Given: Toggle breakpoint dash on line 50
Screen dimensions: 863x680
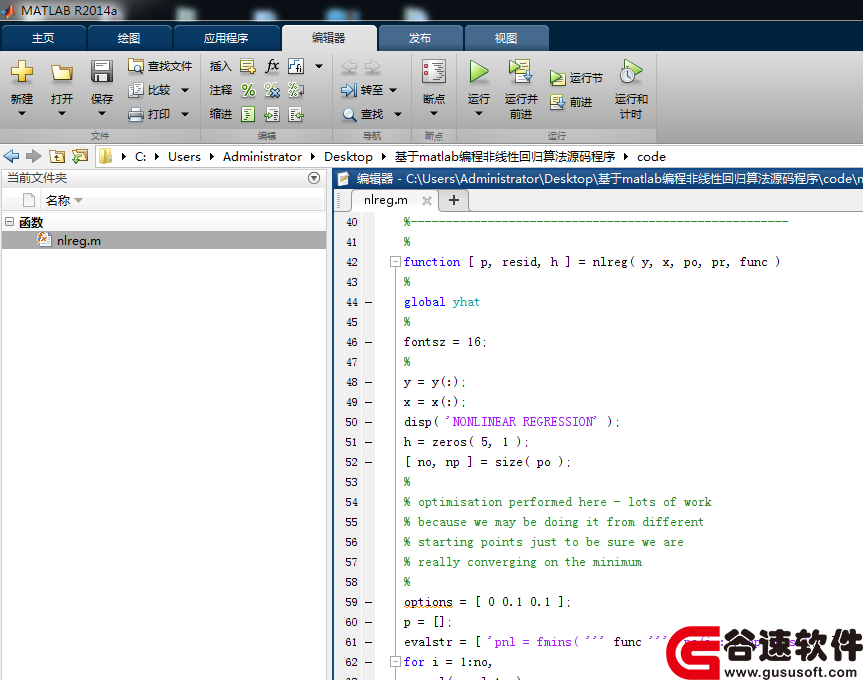Looking at the screenshot, I should [369, 423].
